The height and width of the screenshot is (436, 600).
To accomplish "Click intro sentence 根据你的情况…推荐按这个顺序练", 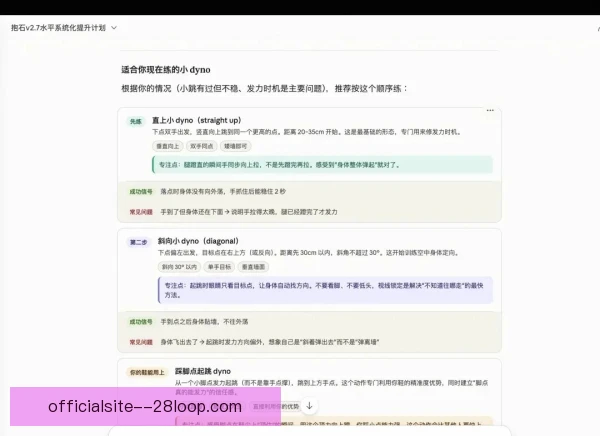I will (264, 88).
